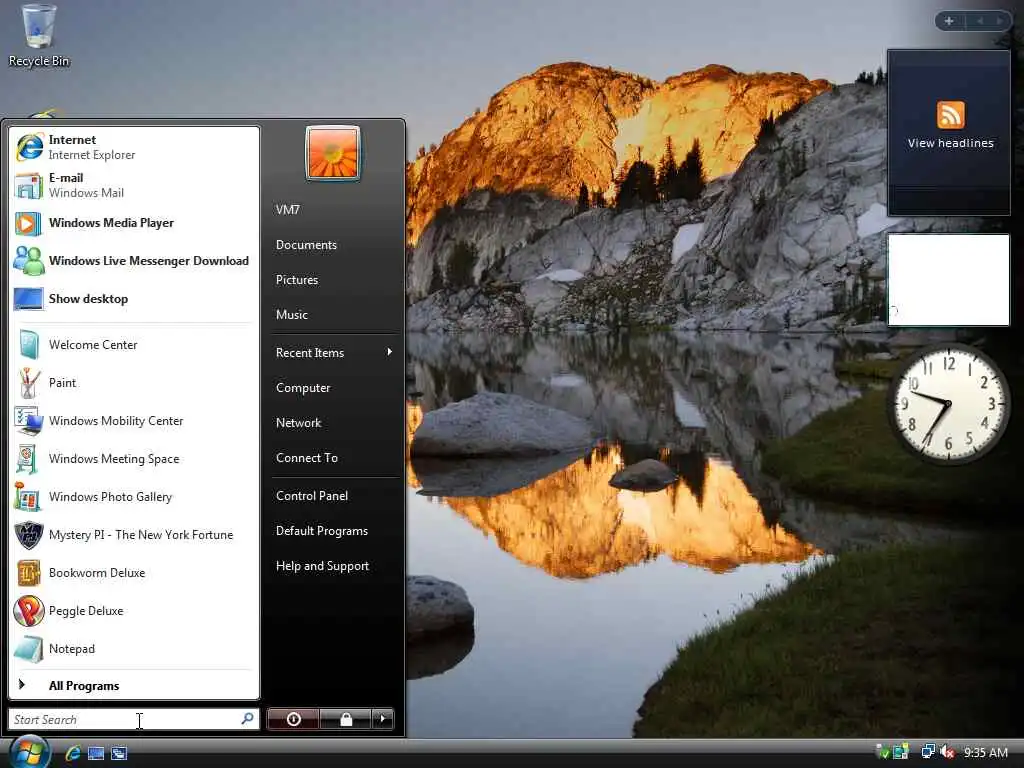Launch Internet Explorer from Quick Launch
Screen dimensions: 1024x768
[x=72, y=753]
